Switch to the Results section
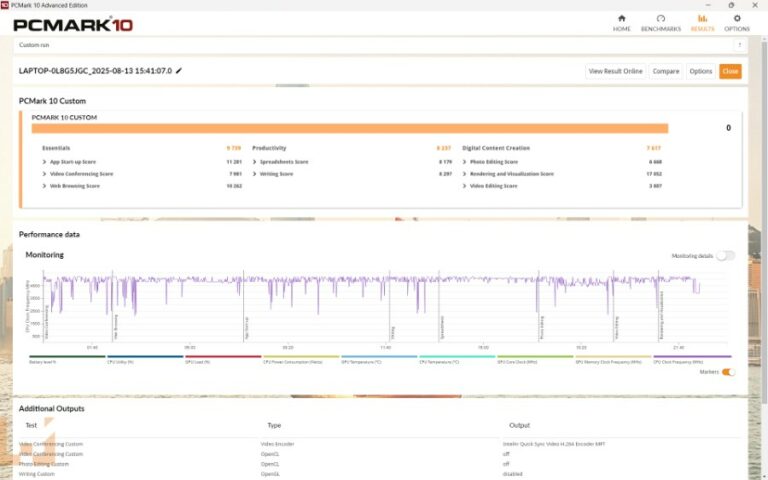This screenshot has height=480, width=768. coord(702,22)
